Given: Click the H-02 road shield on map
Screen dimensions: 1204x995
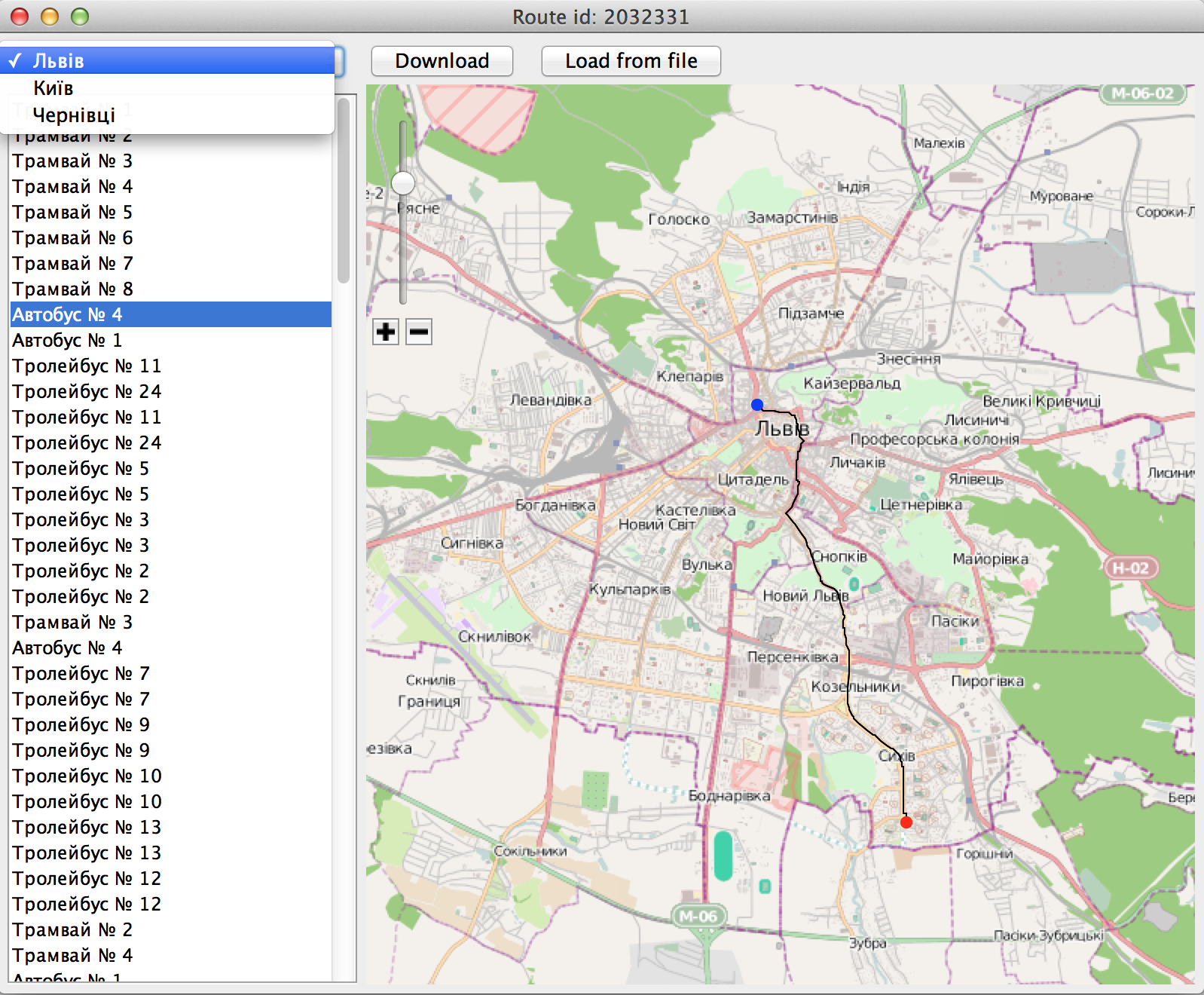Looking at the screenshot, I should click(x=1130, y=568).
